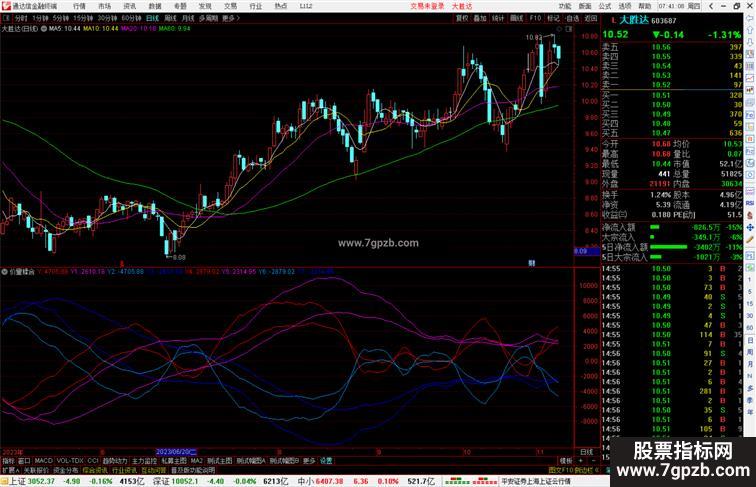
Task: Click the small chart icon at chart top-right corner
Action: (568, 29)
